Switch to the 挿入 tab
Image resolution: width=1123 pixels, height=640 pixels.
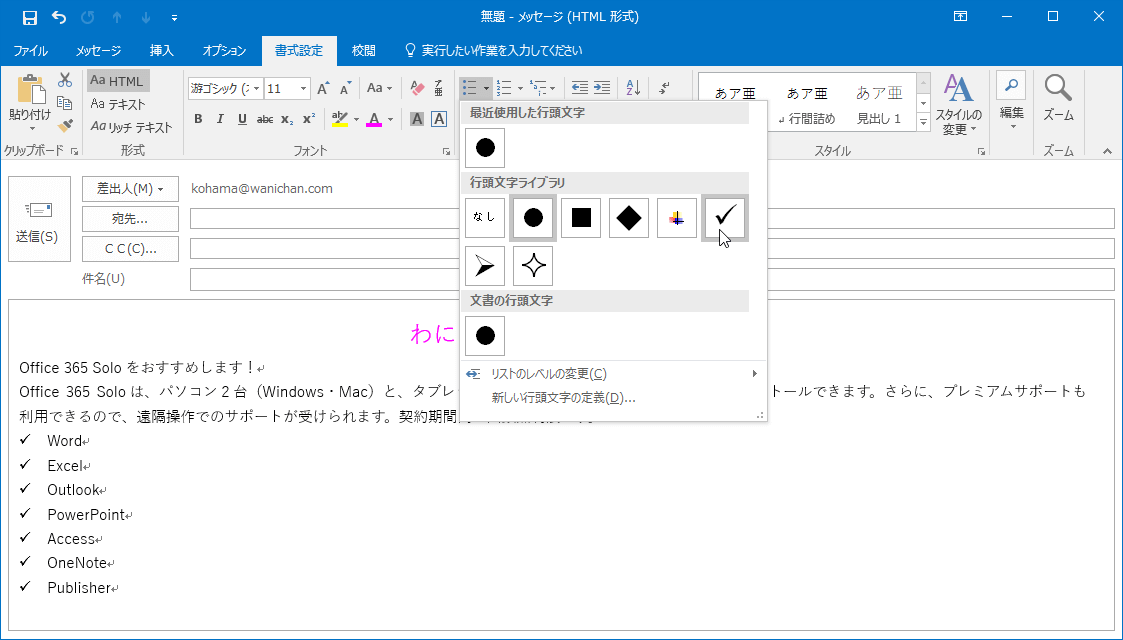161,51
